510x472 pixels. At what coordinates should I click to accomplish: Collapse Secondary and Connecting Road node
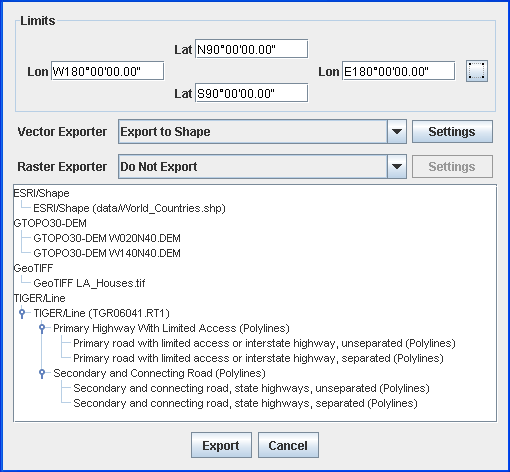tap(42, 373)
